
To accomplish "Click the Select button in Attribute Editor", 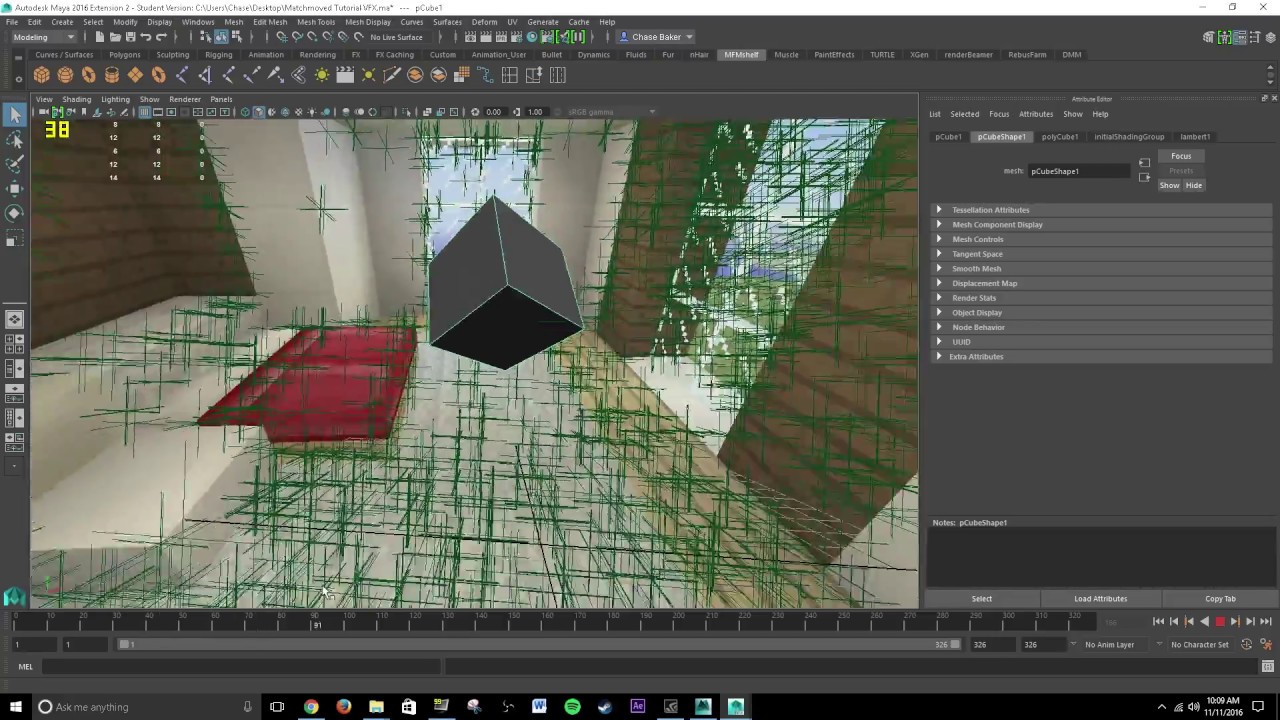I will pos(982,599).
